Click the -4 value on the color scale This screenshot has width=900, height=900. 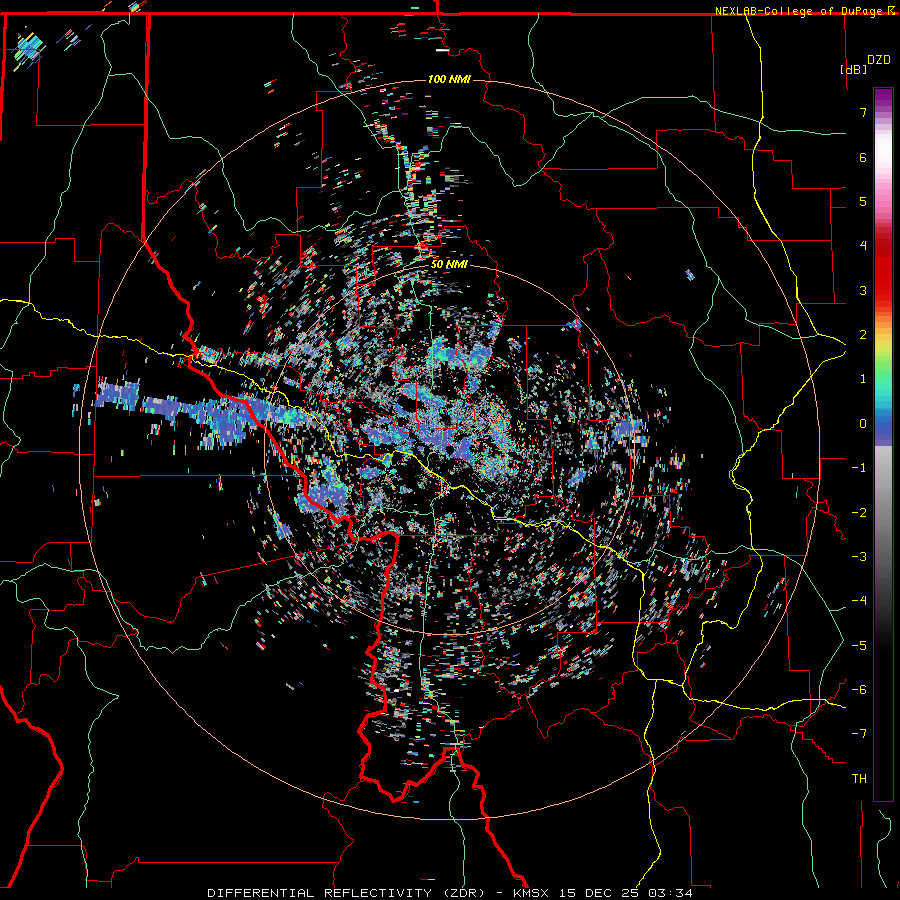[x=859, y=600]
